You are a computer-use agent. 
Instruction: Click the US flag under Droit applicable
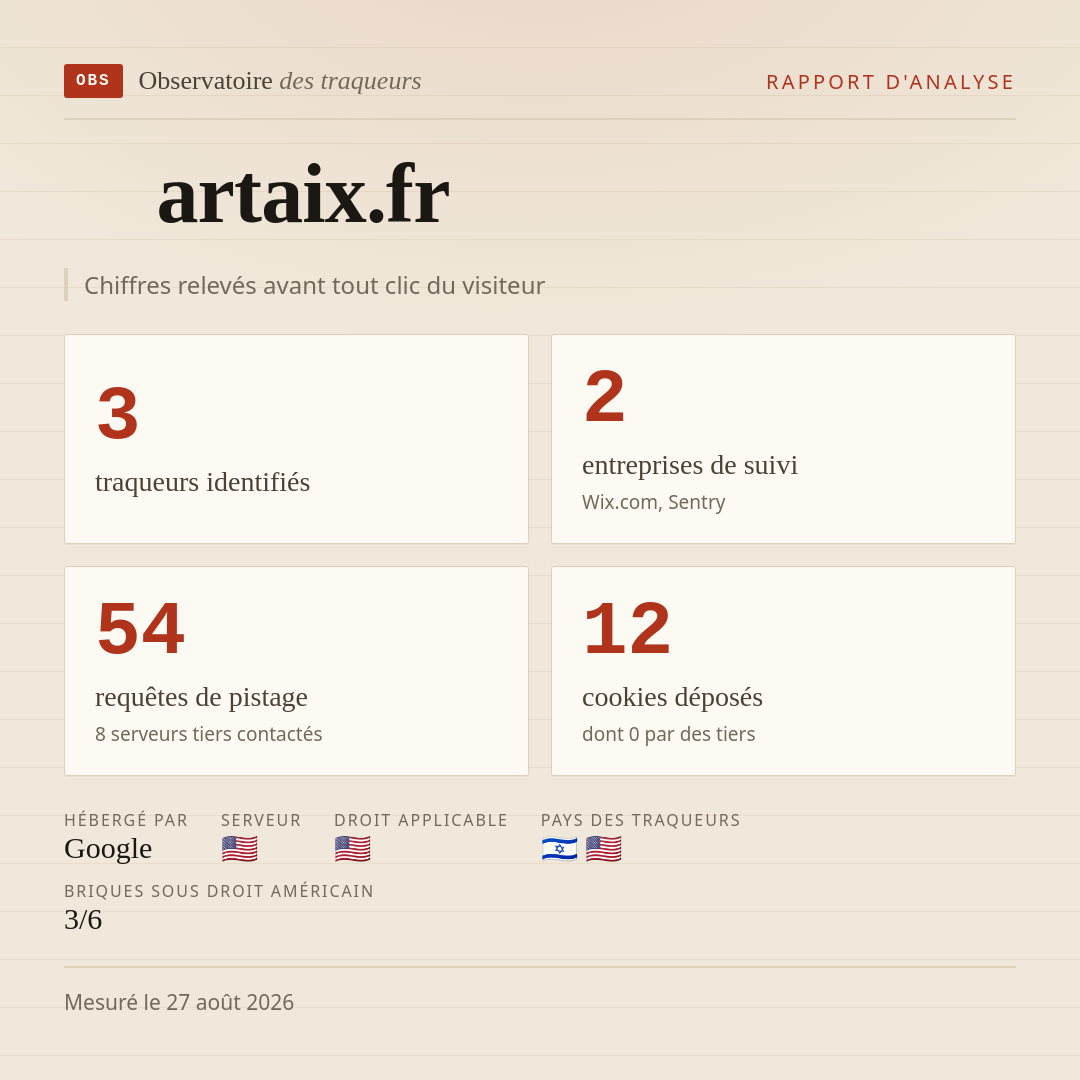pos(353,849)
